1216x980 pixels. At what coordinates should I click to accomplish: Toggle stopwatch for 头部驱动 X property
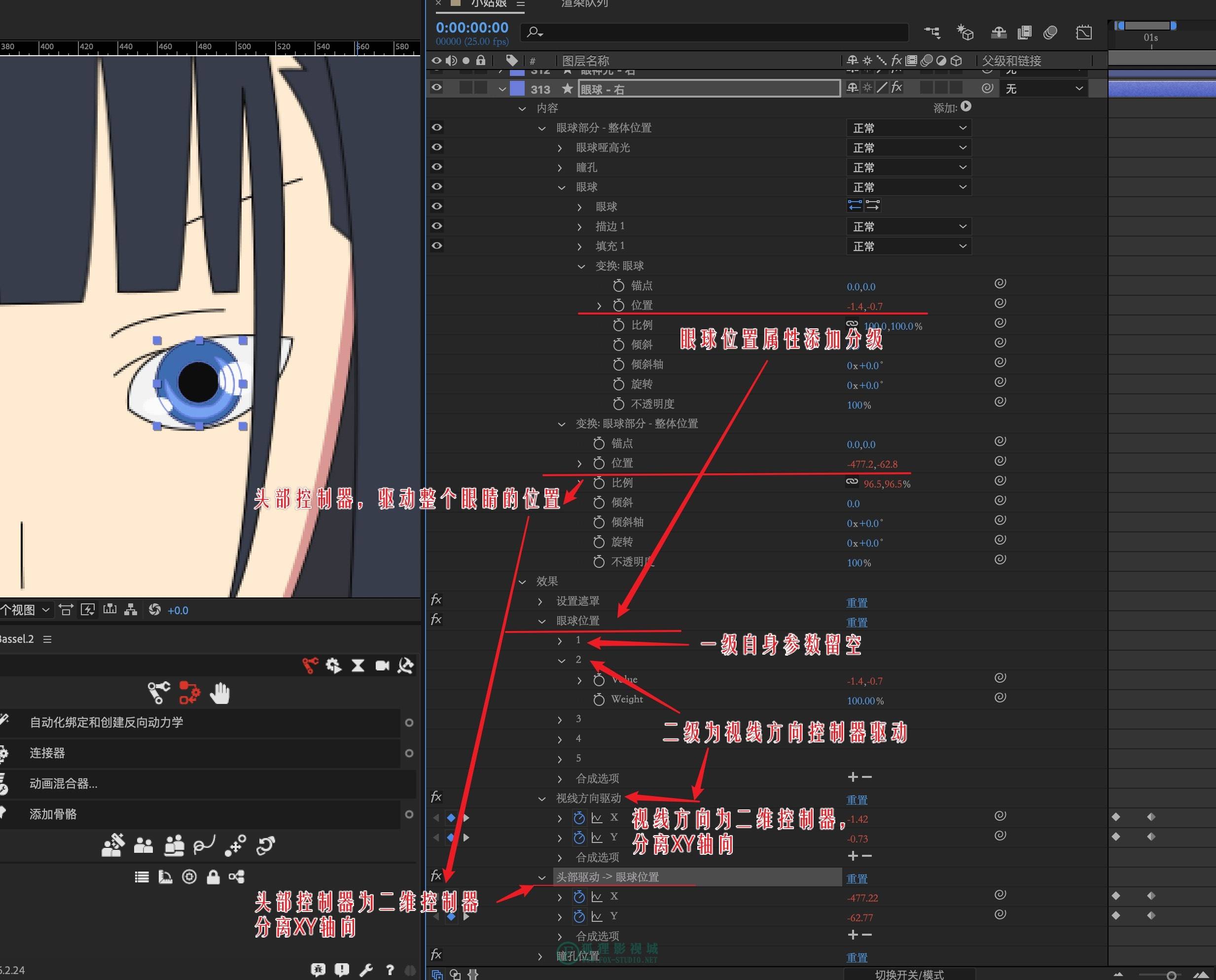click(579, 897)
